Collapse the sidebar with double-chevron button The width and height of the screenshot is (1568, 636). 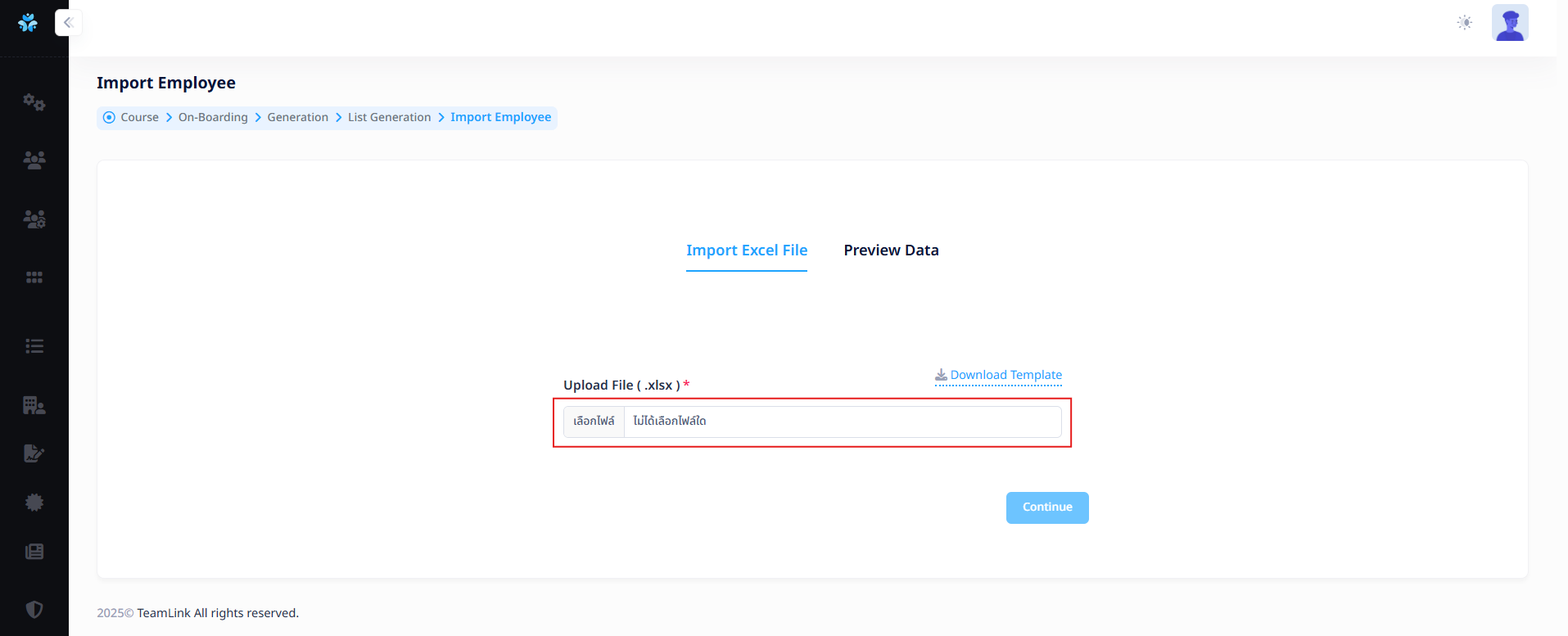click(69, 23)
